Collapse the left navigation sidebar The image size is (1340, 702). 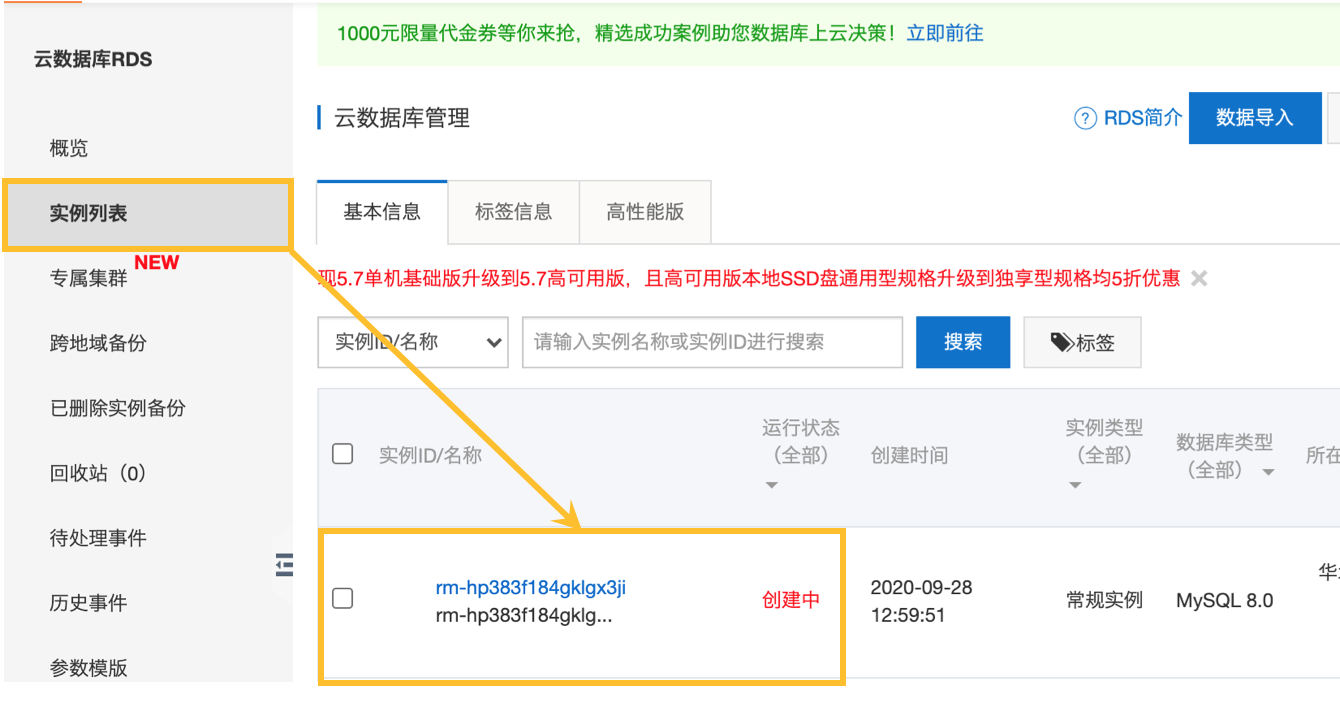[284, 565]
